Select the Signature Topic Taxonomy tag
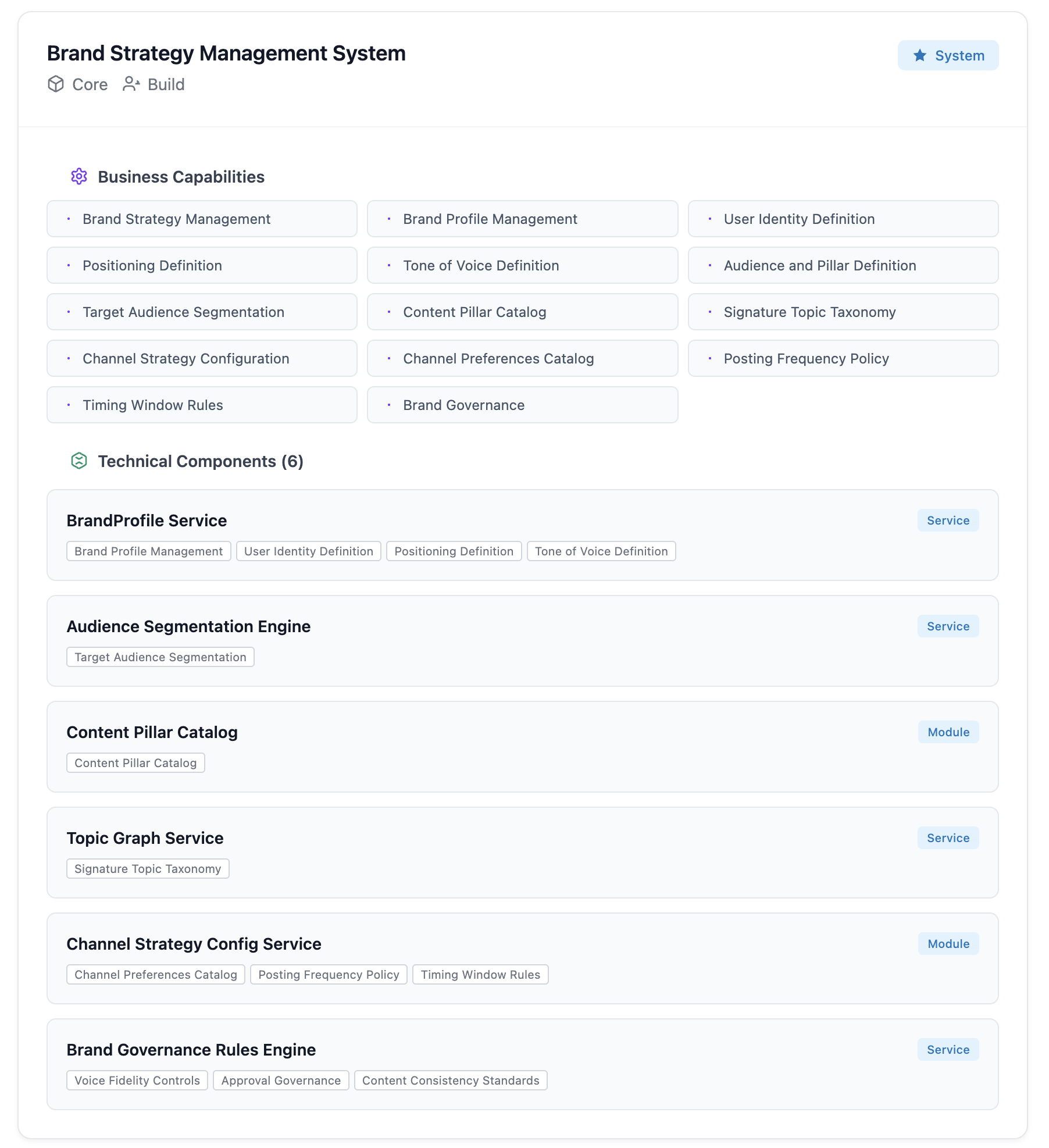1049x1148 pixels. [x=148, y=869]
